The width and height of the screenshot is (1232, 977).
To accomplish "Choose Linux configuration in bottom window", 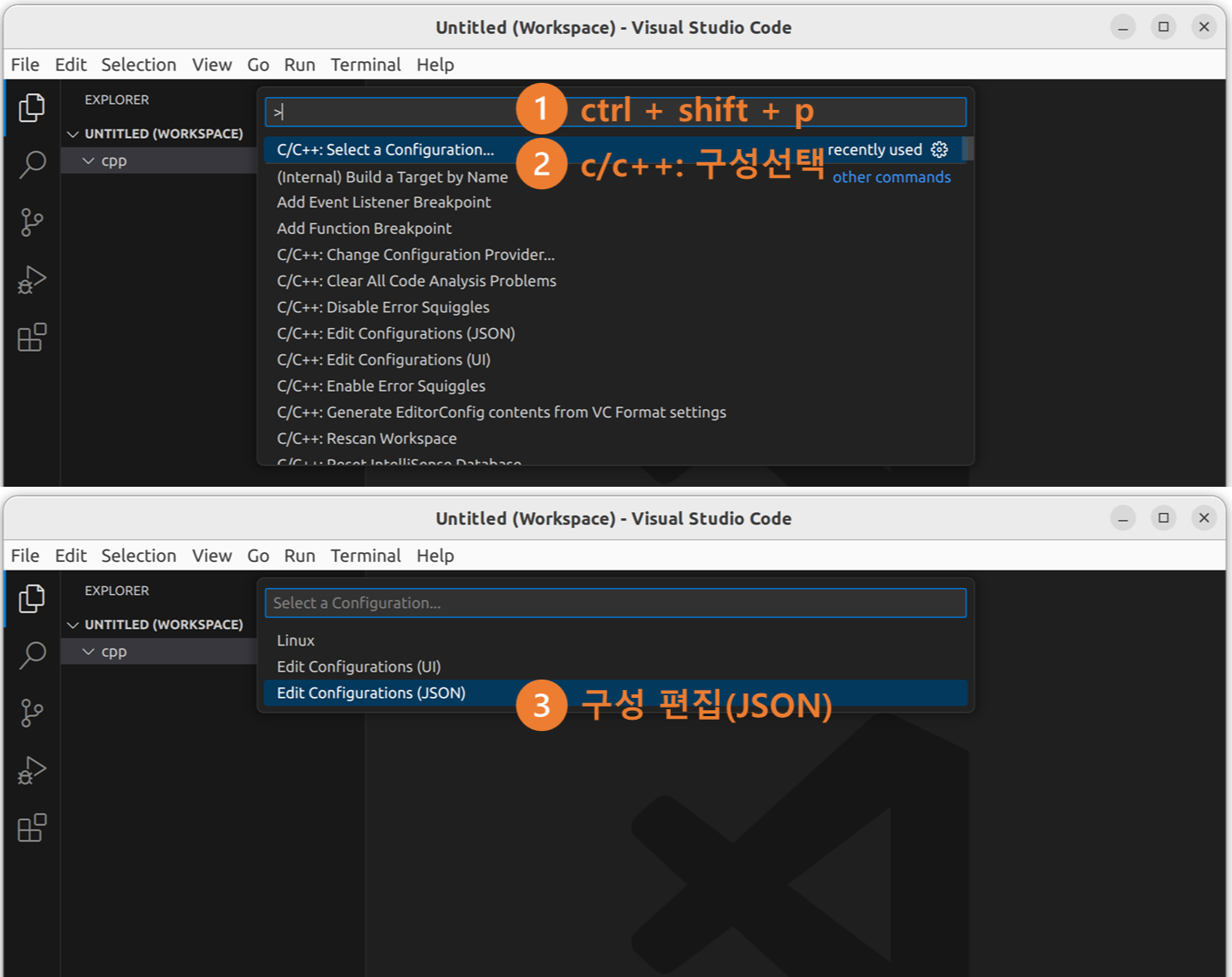I will (615, 640).
